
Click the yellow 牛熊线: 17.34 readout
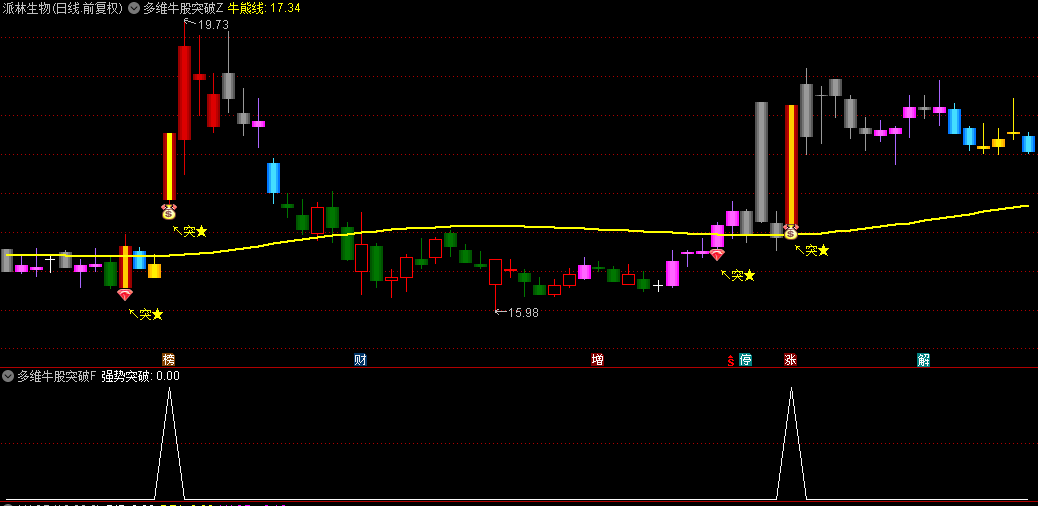tap(264, 8)
